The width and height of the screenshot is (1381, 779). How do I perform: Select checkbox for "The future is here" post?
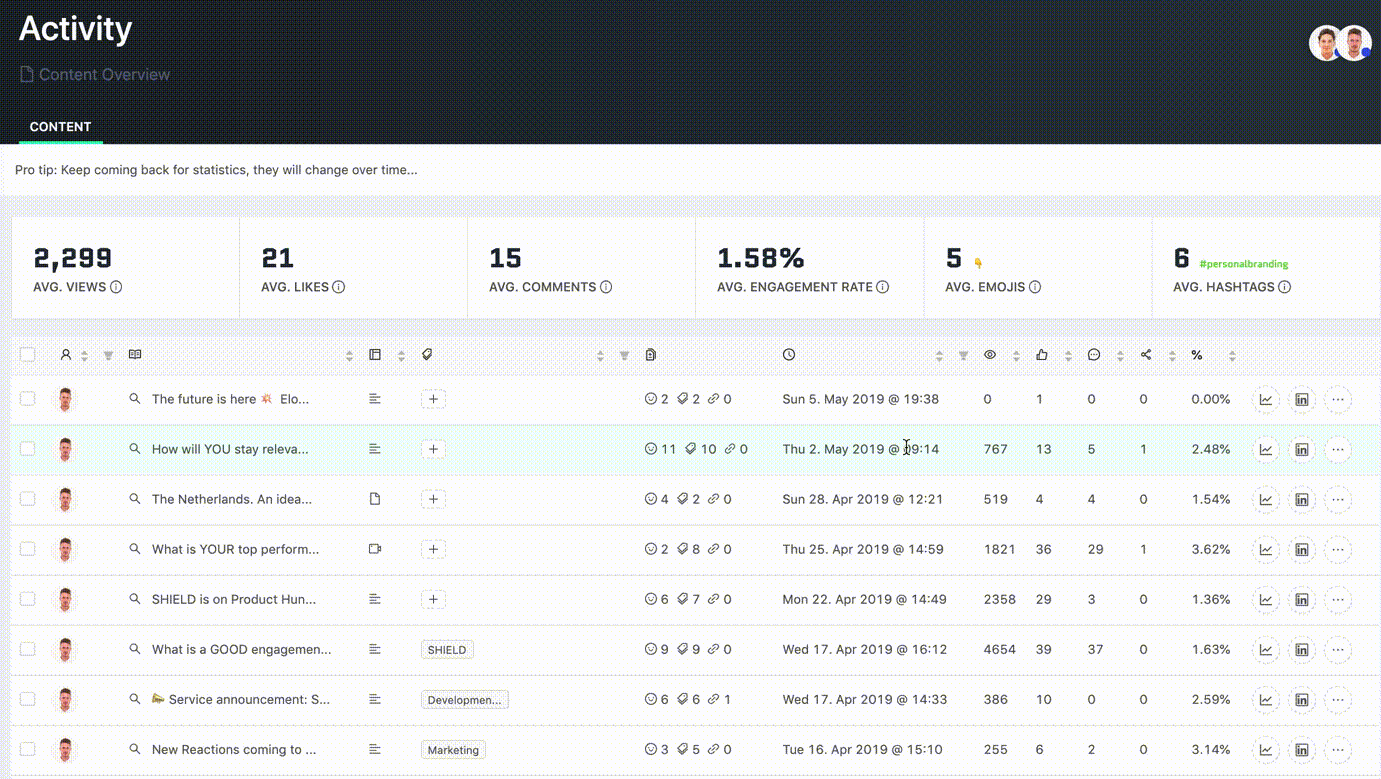click(27, 398)
